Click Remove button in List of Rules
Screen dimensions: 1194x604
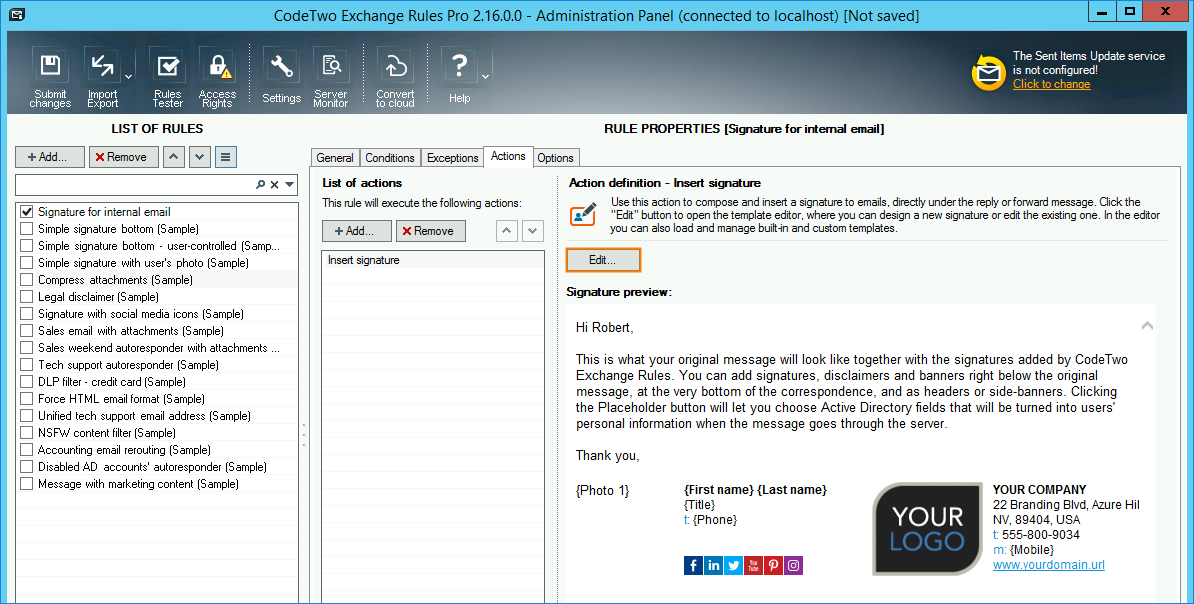[123, 157]
